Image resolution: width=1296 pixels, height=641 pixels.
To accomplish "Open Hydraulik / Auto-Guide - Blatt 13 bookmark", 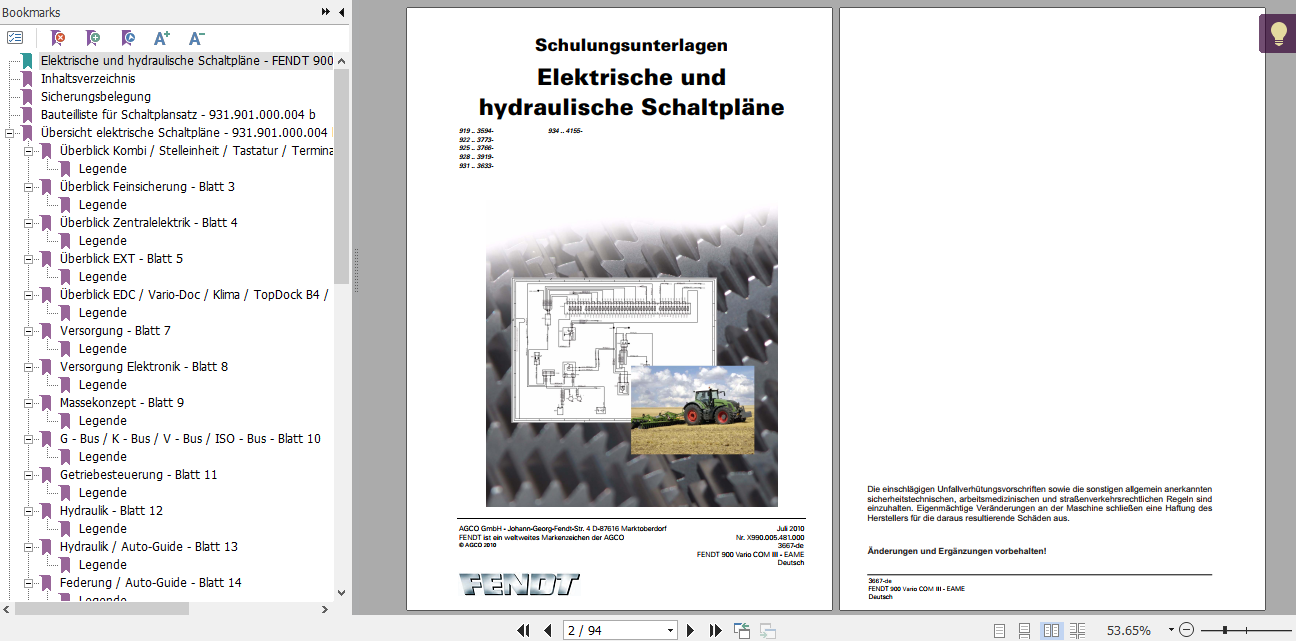I will point(148,547).
